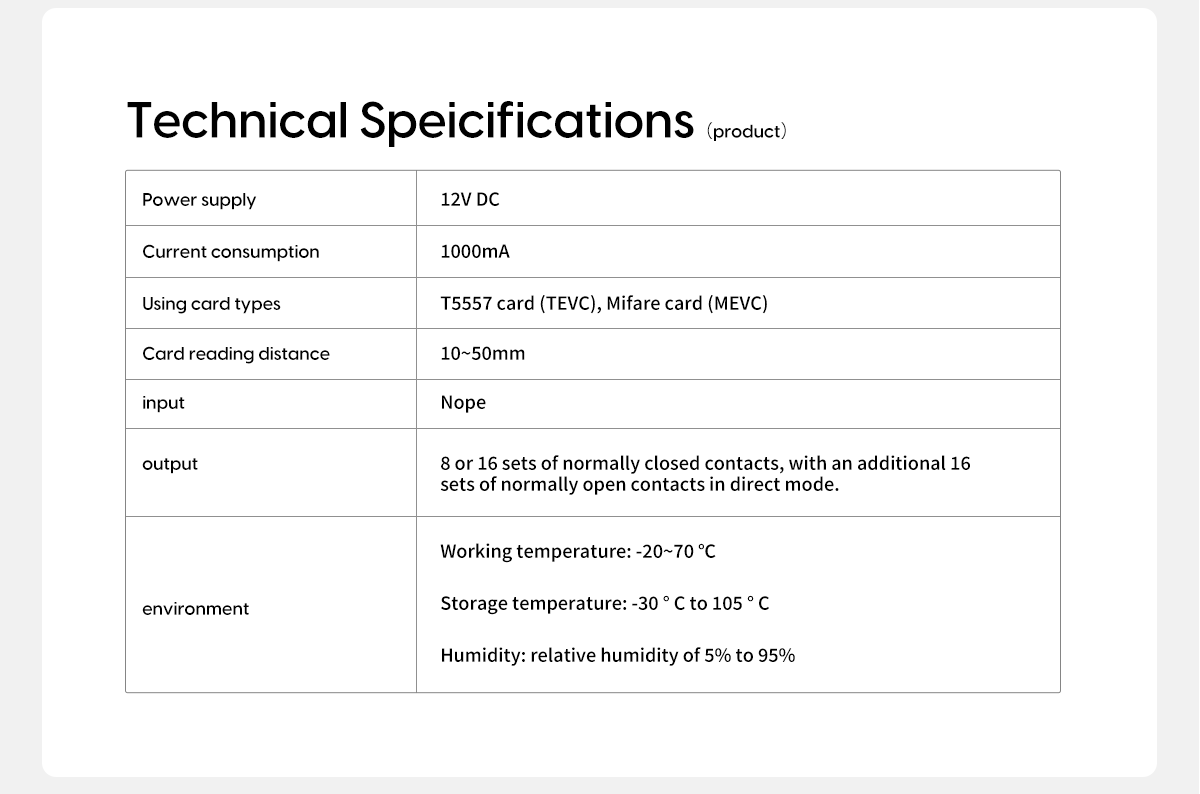
Task: Select the Humidity relative humidity line
Action: [x=618, y=655]
